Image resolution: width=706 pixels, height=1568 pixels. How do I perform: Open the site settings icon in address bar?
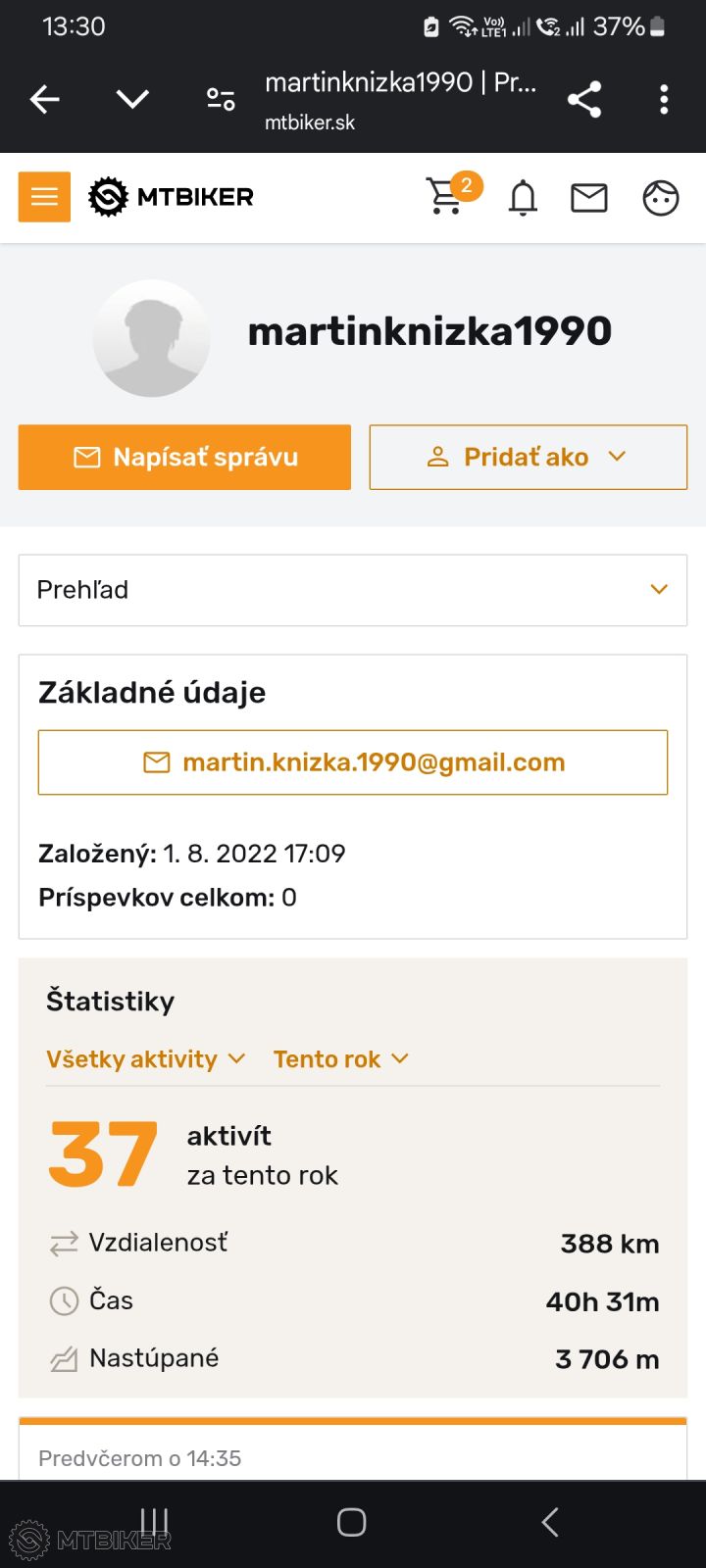[221, 99]
